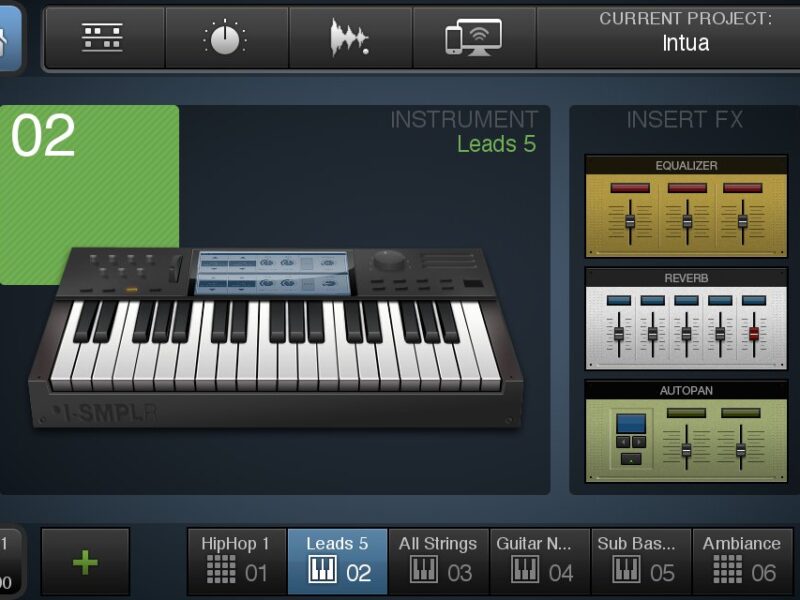This screenshot has height=600, width=800.
Task: Switch to the All Strings track 03
Action: tap(438, 561)
